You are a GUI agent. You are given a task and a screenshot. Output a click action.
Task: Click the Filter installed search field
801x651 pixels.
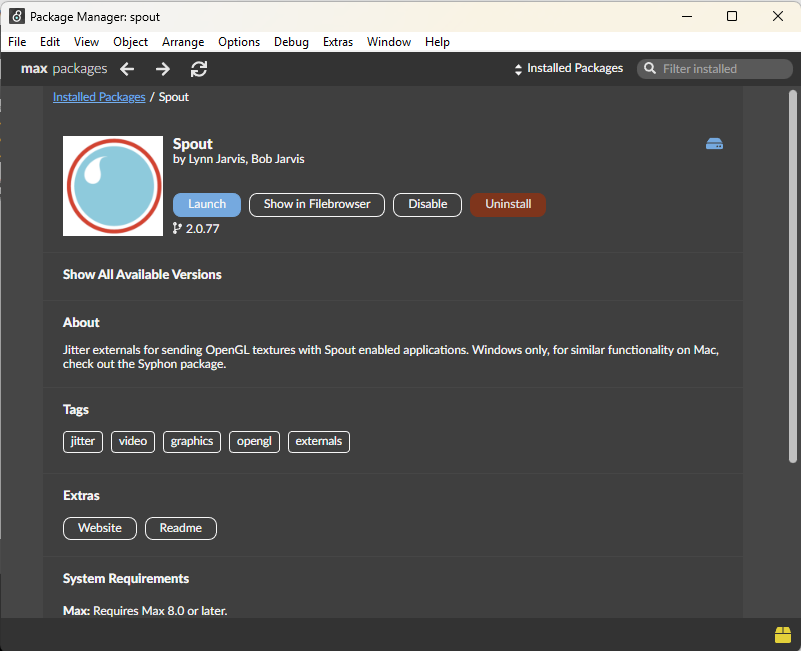pos(714,68)
